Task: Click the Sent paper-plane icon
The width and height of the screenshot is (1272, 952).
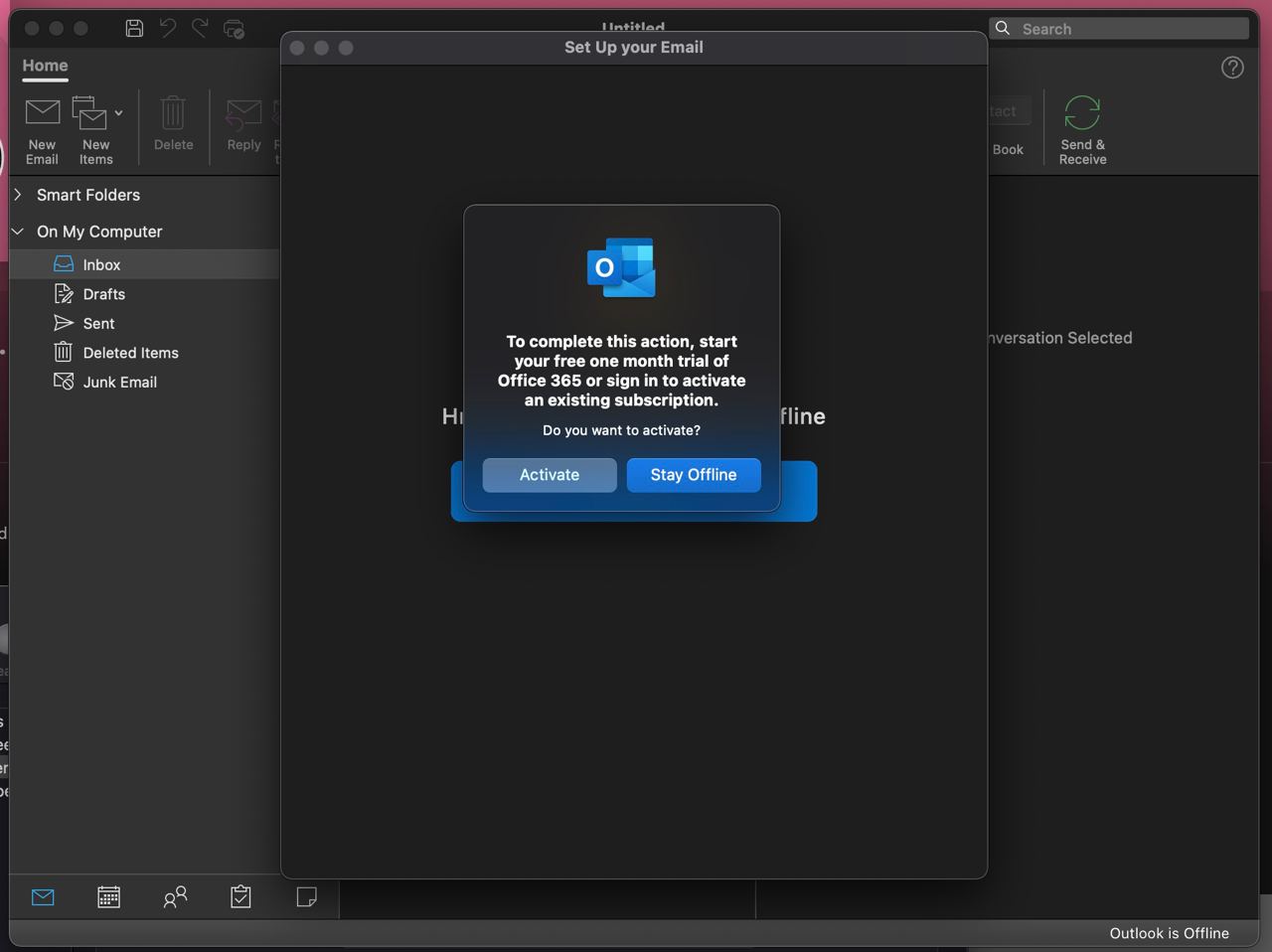Action: click(x=64, y=323)
